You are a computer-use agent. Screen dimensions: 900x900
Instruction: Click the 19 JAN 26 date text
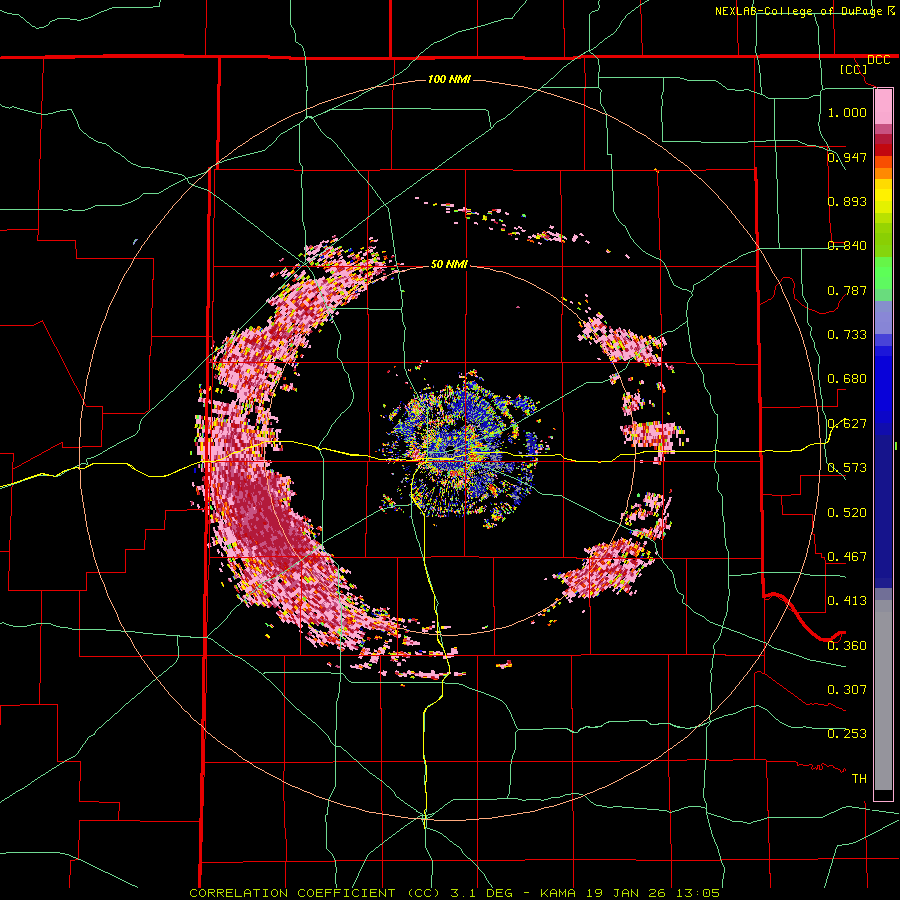tap(626, 893)
